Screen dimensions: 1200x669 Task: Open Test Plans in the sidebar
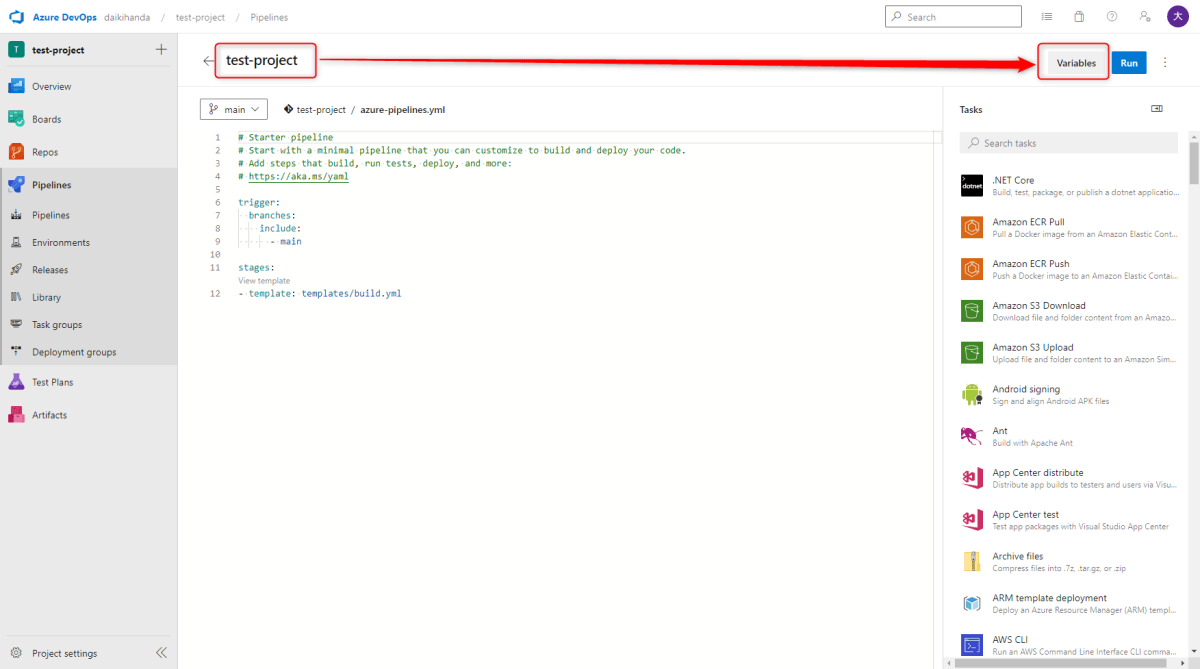coord(89,382)
